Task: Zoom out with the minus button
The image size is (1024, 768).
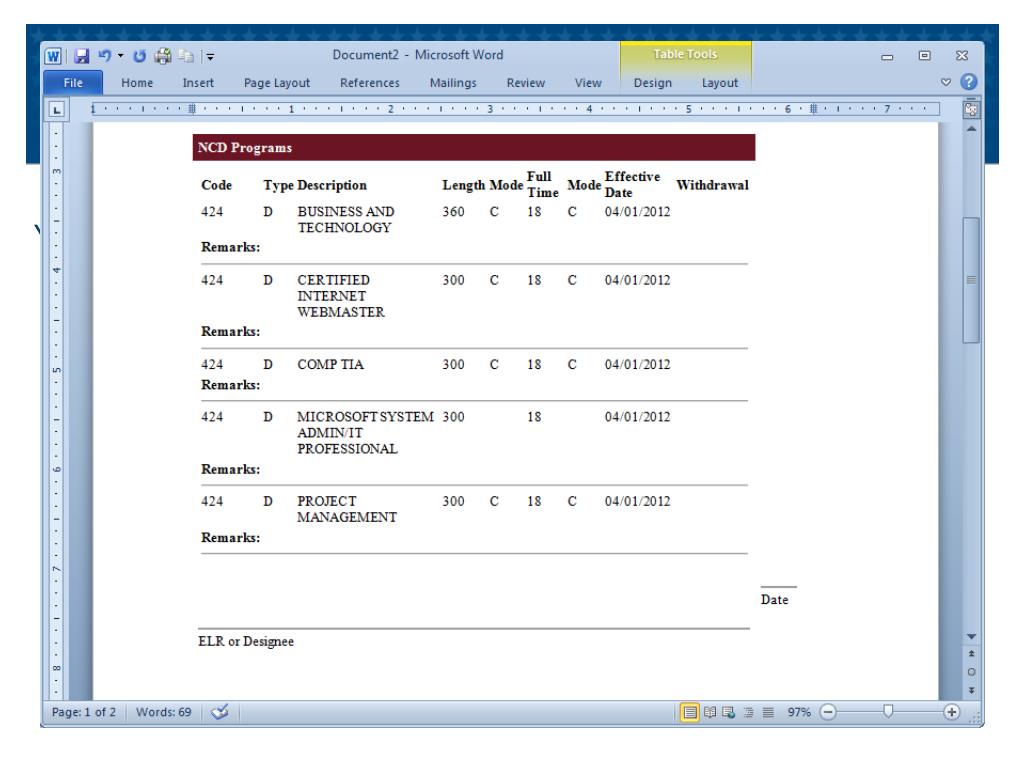Action: click(x=828, y=712)
